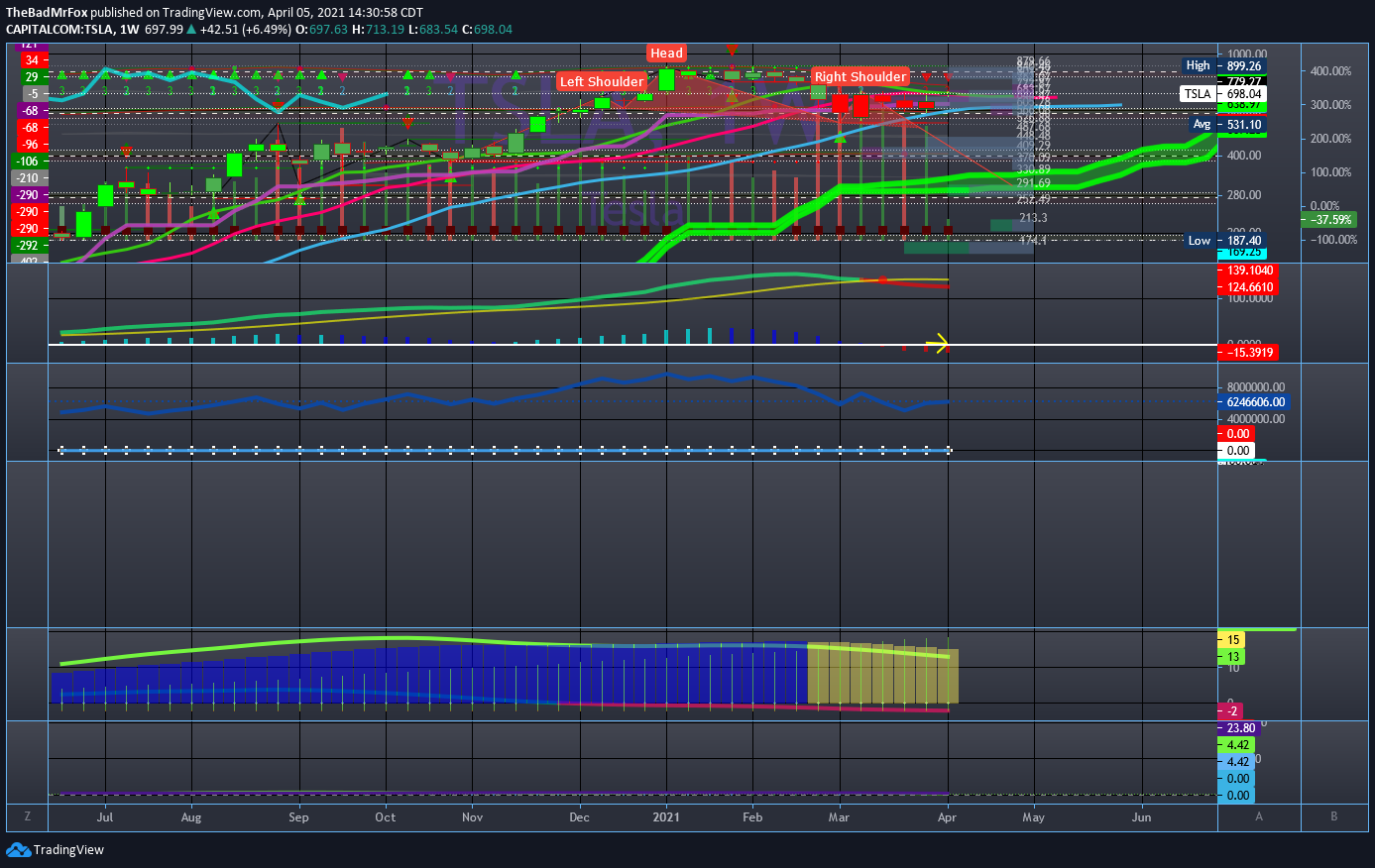
Task: Click the 1000.00 price scale value
Action: 1247,54
